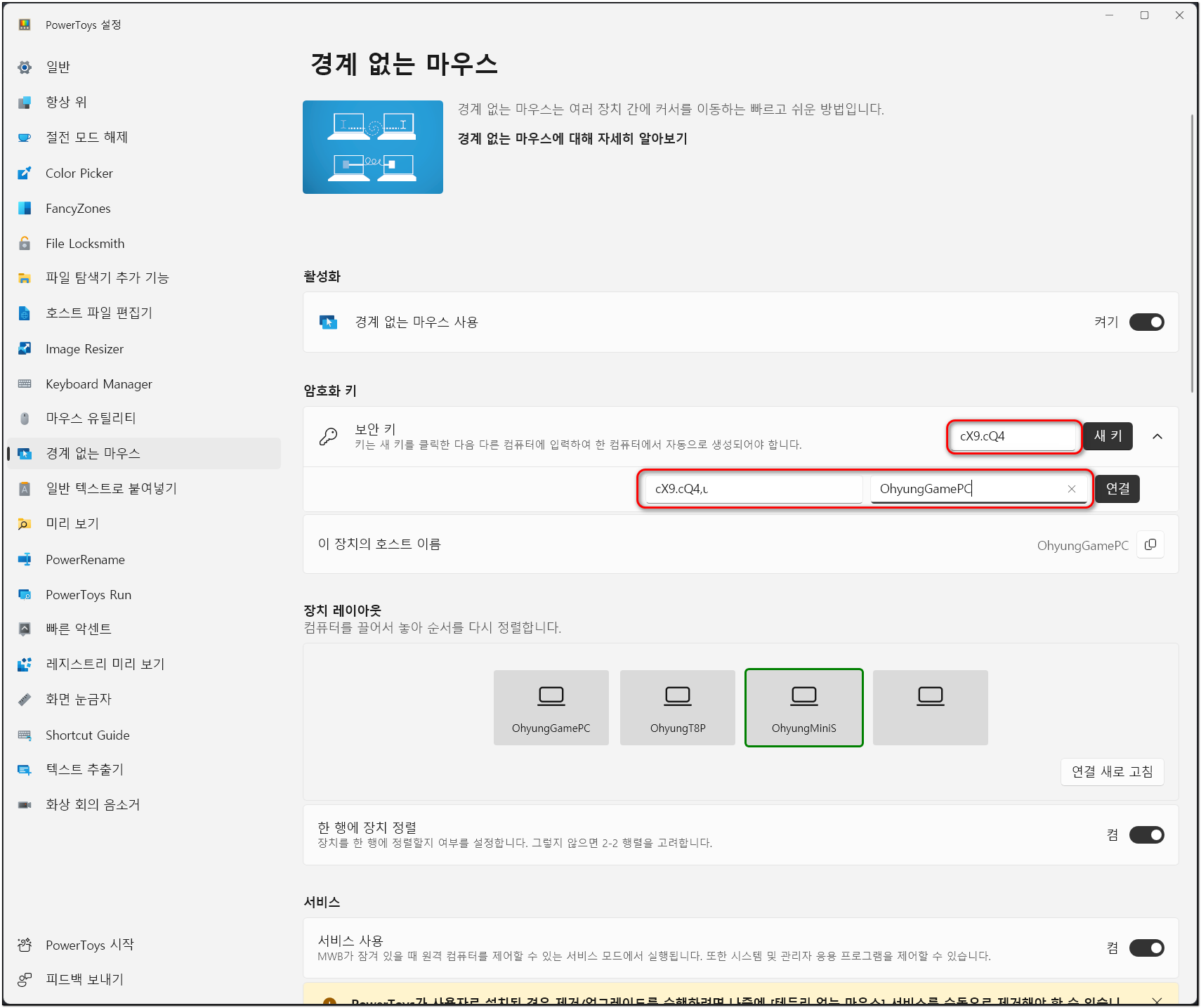Image resolution: width=1201 pixels, height=1008 pixels.
Task: Go to FancyZones settings page
Action: click(x=144, y=208)
